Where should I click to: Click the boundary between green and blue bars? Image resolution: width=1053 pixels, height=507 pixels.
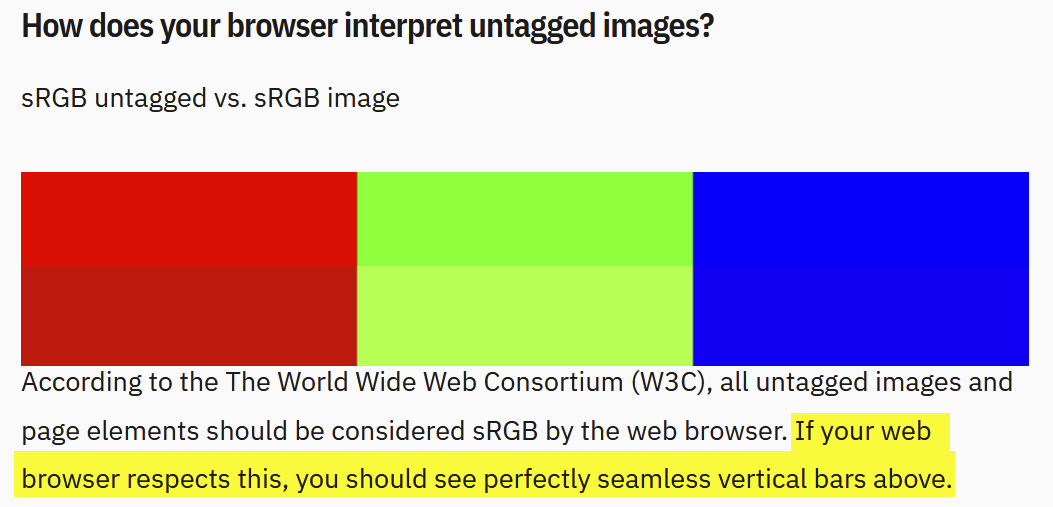693,268
